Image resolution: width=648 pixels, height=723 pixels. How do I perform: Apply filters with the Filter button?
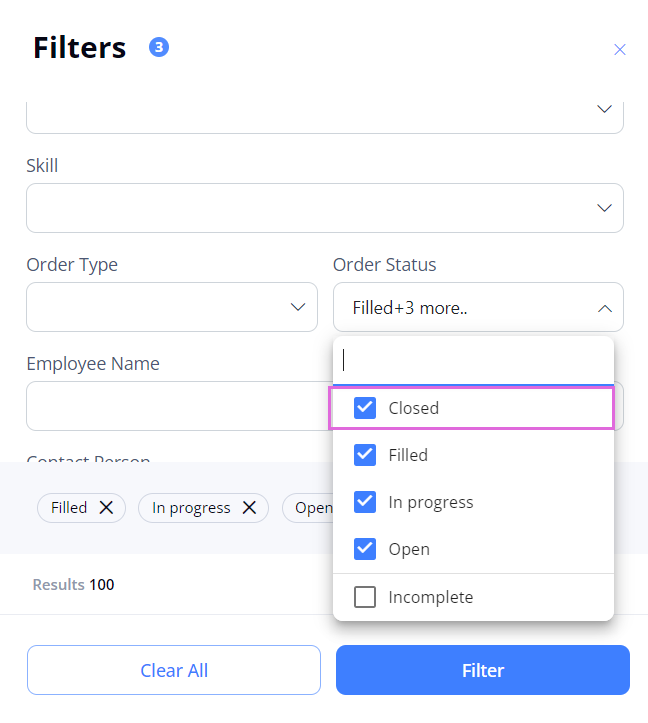coord(483,670)
